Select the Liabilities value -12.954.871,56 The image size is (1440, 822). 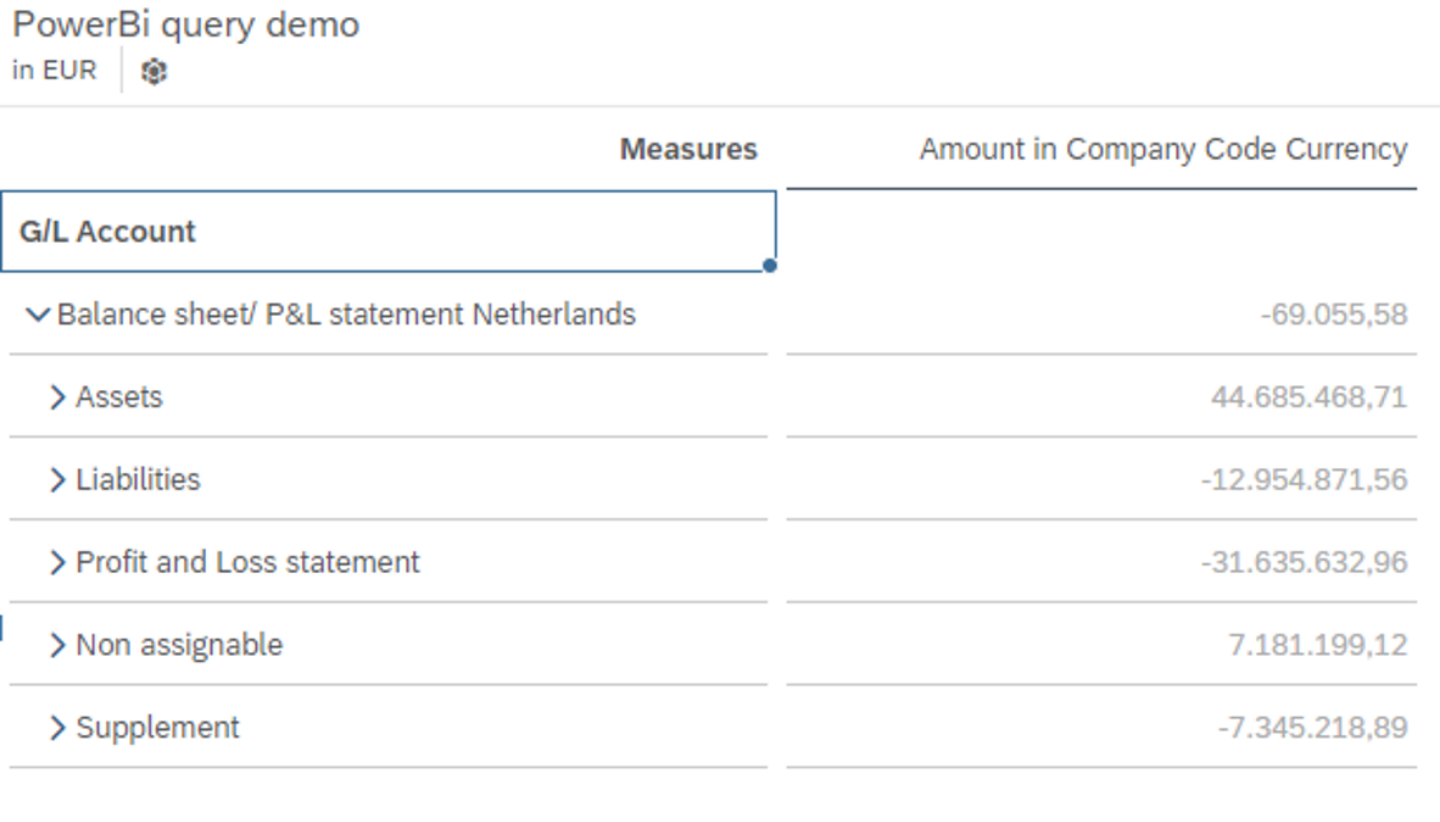click(x=1303, y=480)
